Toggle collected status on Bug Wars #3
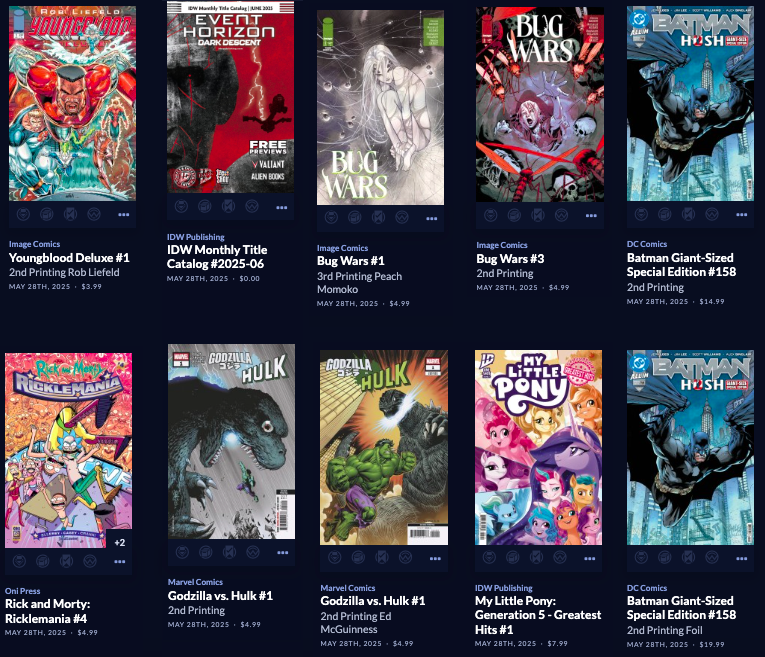765x657 pixels. pos(514,215)
